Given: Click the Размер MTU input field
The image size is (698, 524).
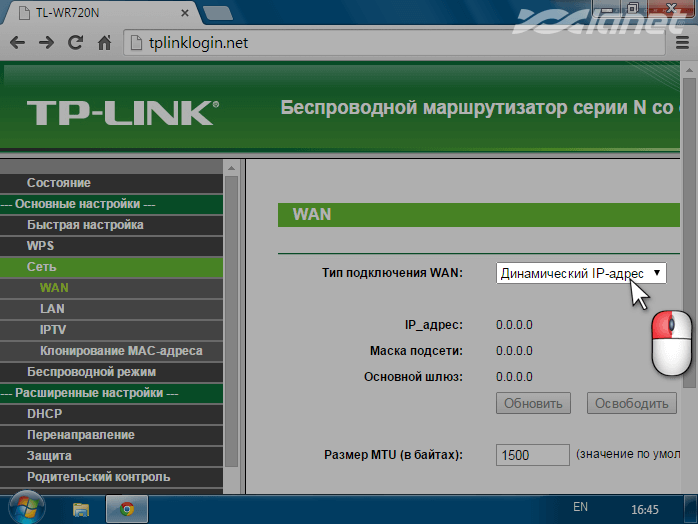Looking at the screenshot, I should point(533,455).
